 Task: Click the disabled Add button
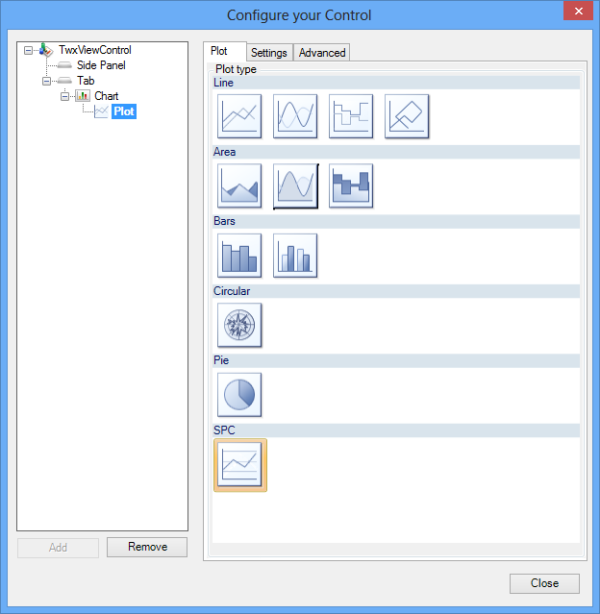(x=58, y=547)
